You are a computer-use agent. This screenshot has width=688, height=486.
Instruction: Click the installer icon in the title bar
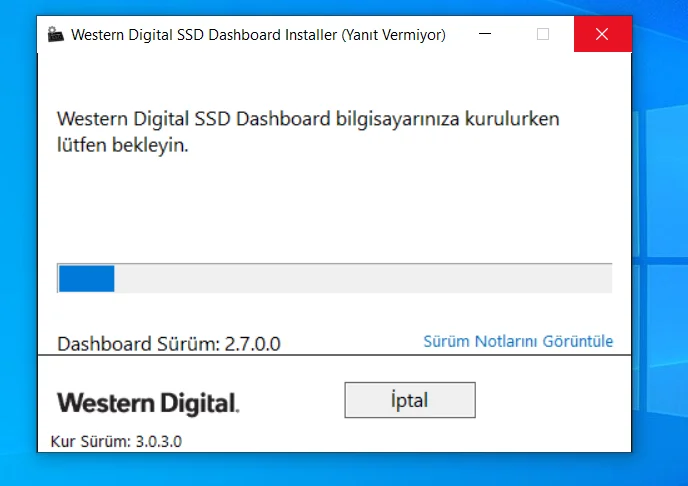point(55,34)
